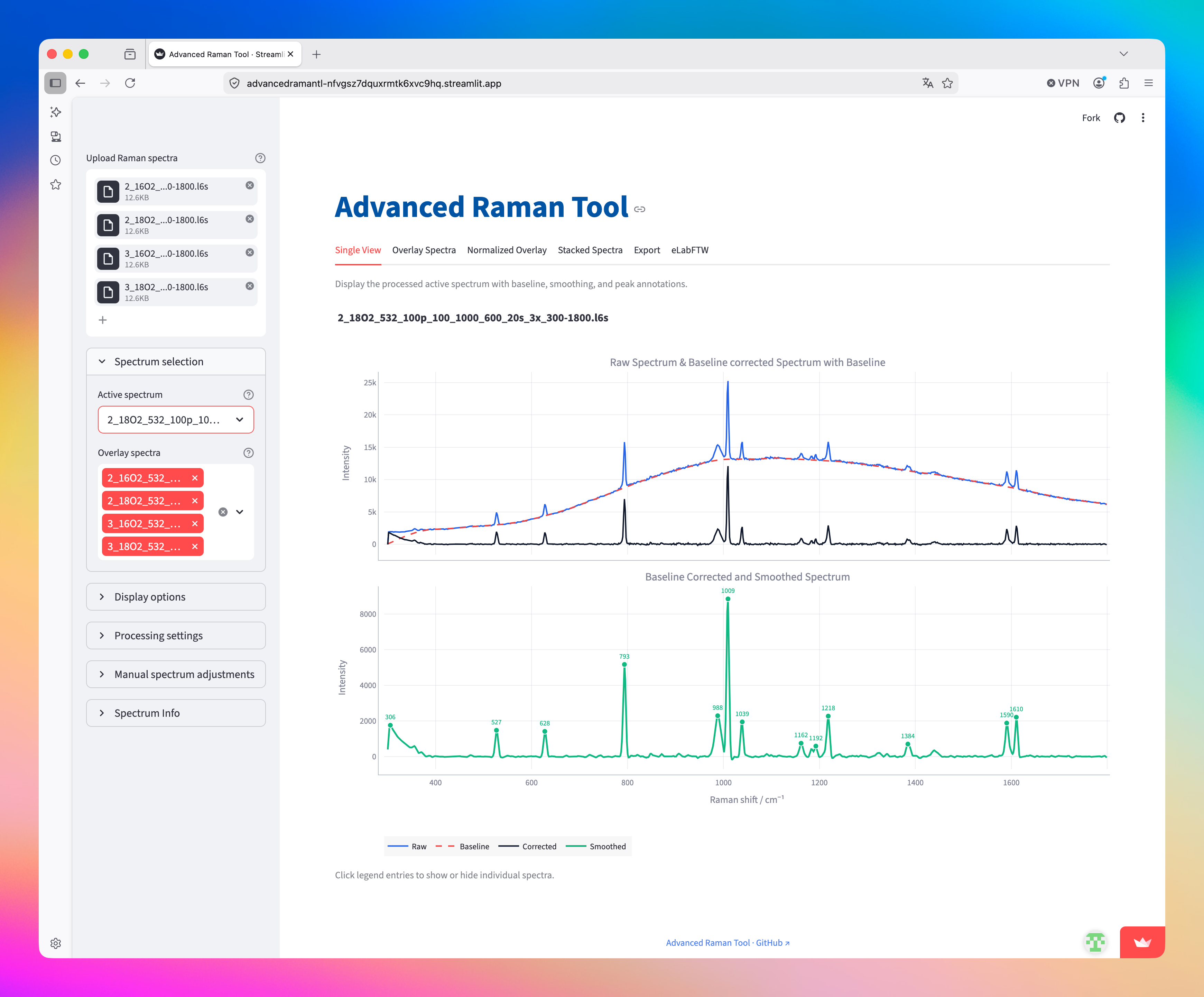
Task: Show help for Overlay spectra
Action: coord(248,452)
